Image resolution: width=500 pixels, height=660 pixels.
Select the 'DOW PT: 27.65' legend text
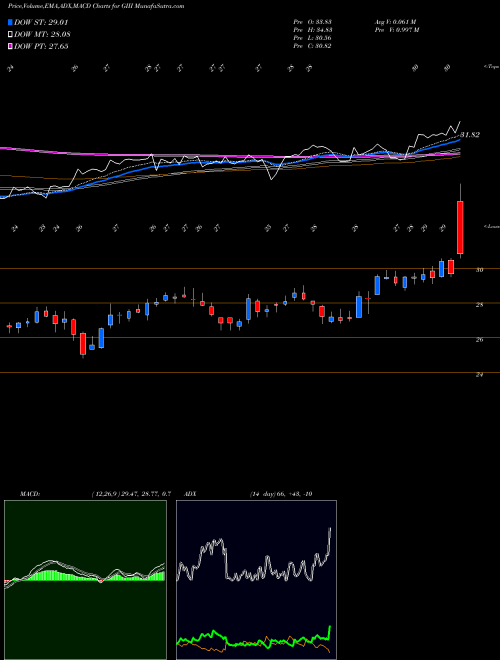tap(41, 46)
